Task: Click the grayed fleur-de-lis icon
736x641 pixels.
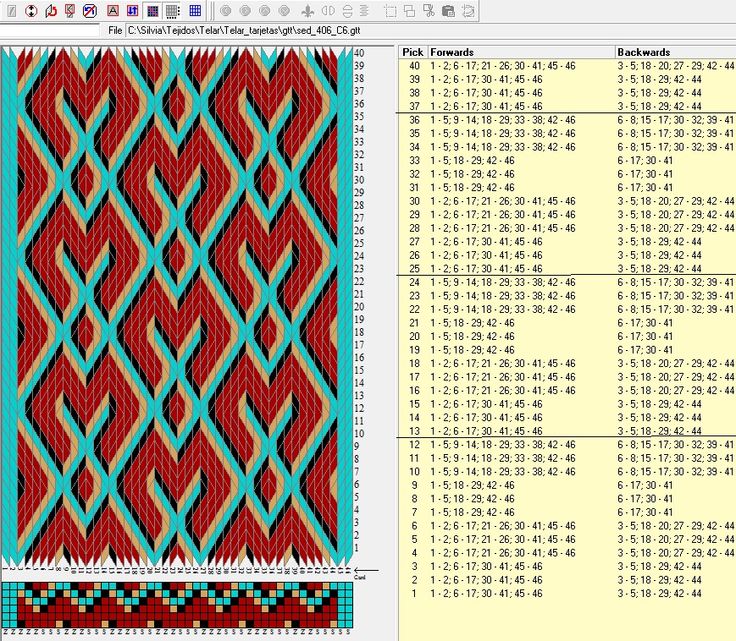Action: coord(307,10)
